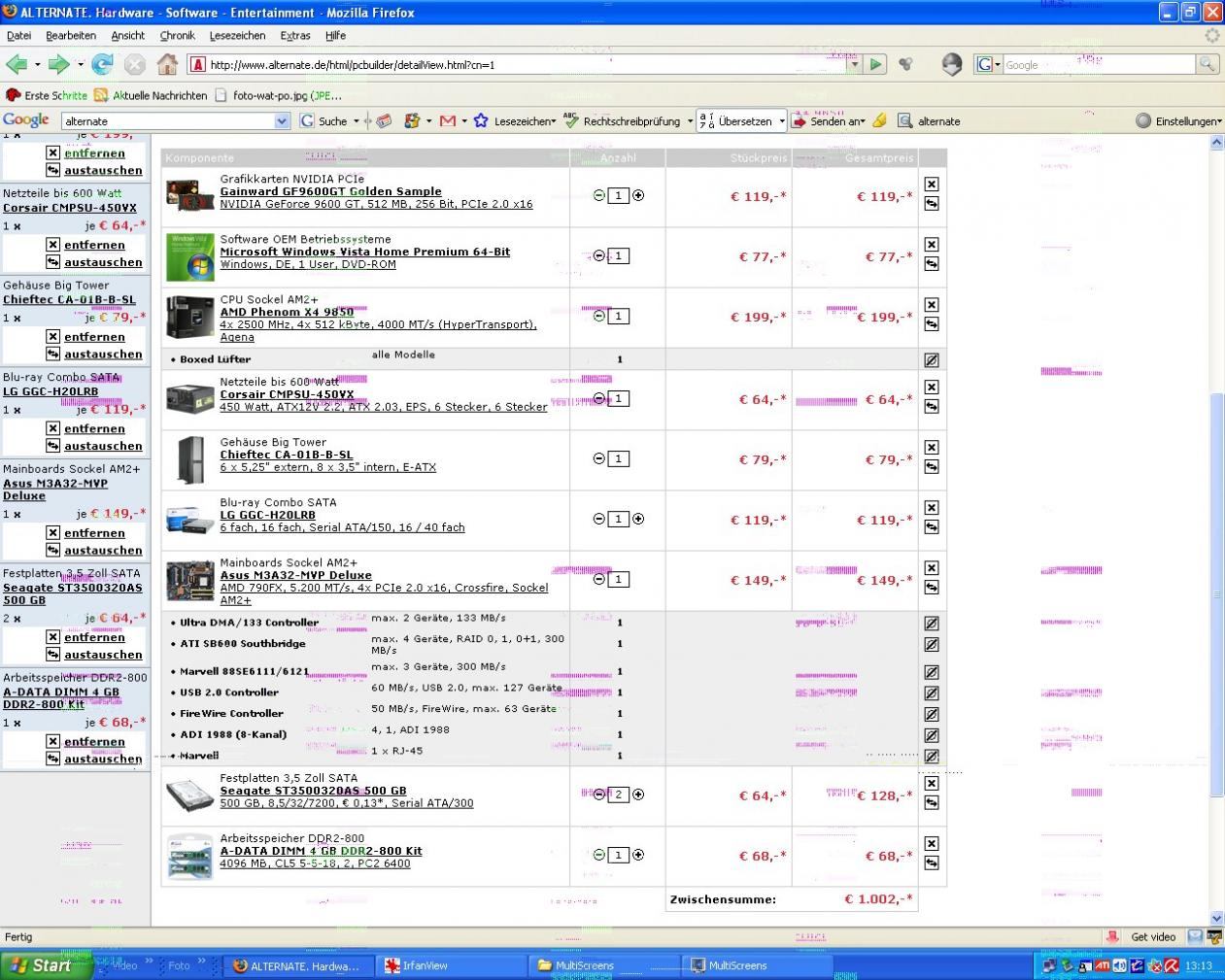Open the Chronik menu
This screenshot has width=1225, height=980.
[x=177, y=35]
